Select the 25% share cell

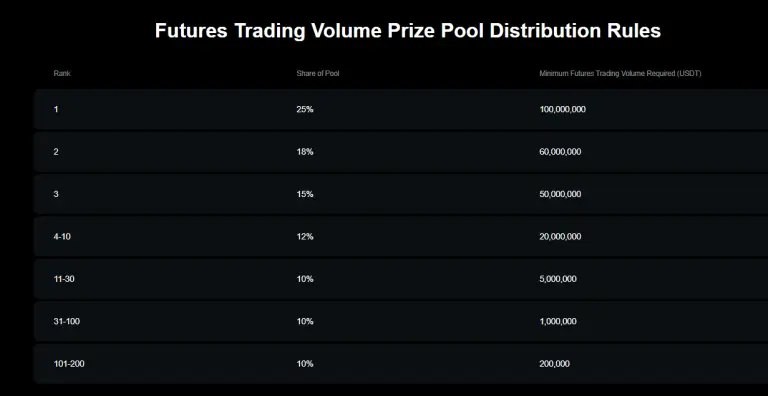305,109
